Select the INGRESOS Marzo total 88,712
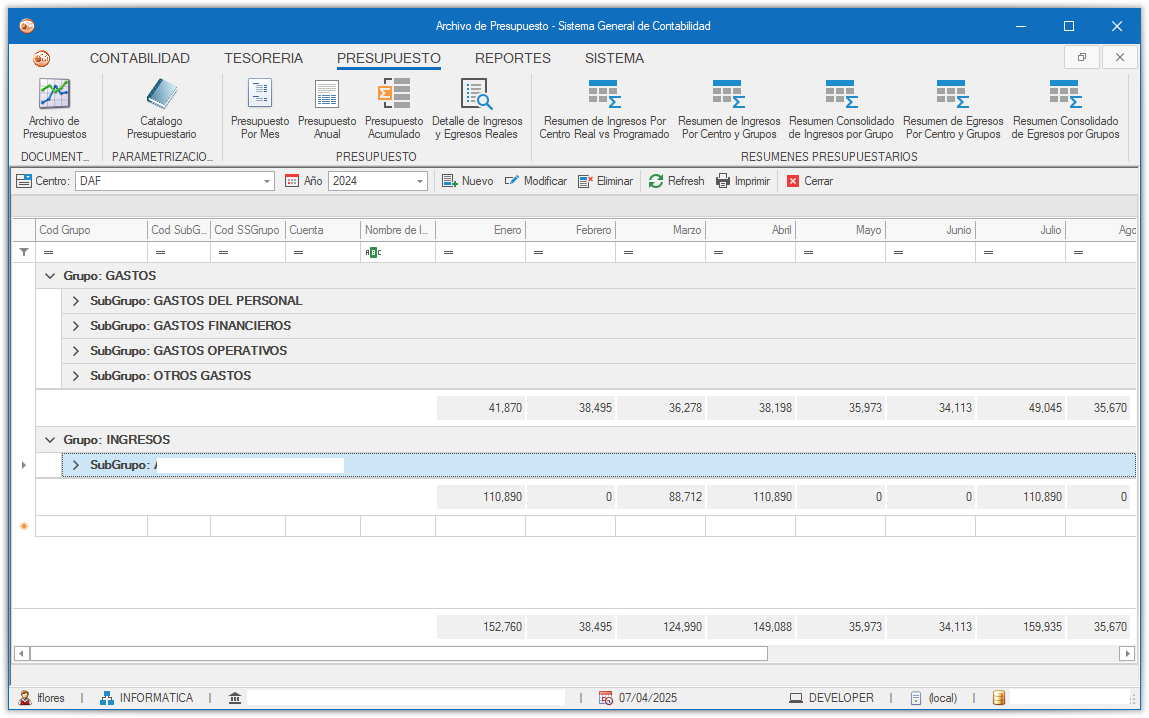Viewport: 1149px width, 718px height. [x=661, y=497]
